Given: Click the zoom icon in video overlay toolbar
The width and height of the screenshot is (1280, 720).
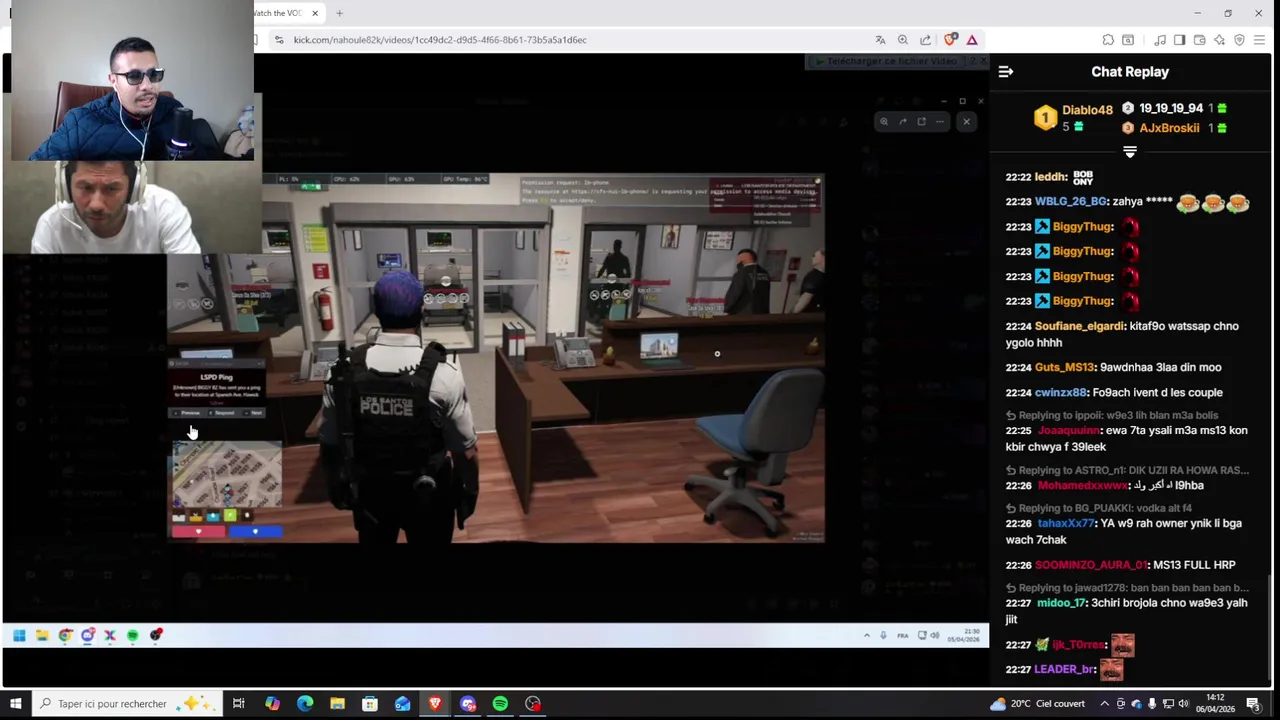Looking at the screenshot, I should tap(884, 122).
